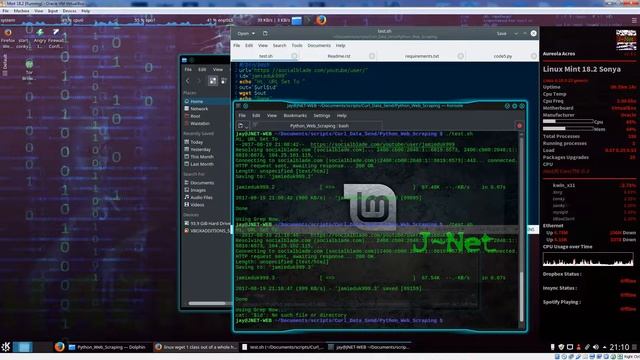The height and width of the screenshot is (360, 640).
Task: Switch to Python_Web_Scraping Dolphin taskbar entry
Action: coord(108,347)
